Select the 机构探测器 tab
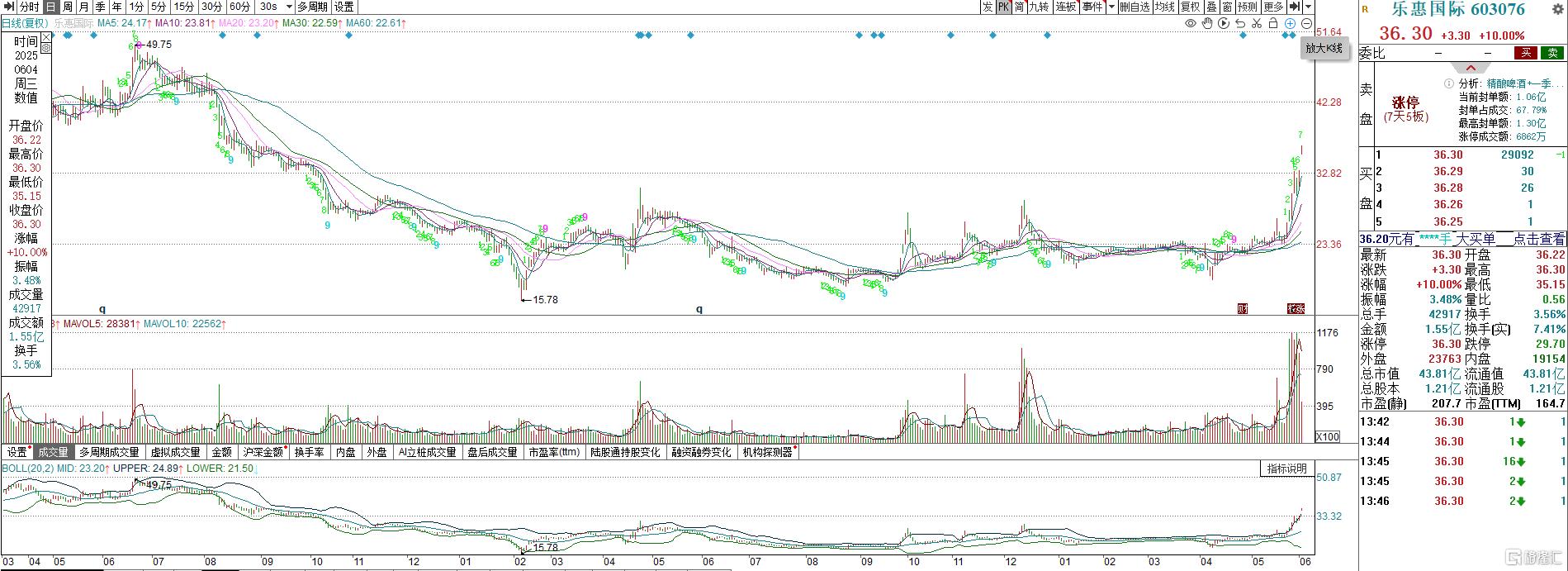Viewport: 1568px width, 571px height. click(767, 453)
